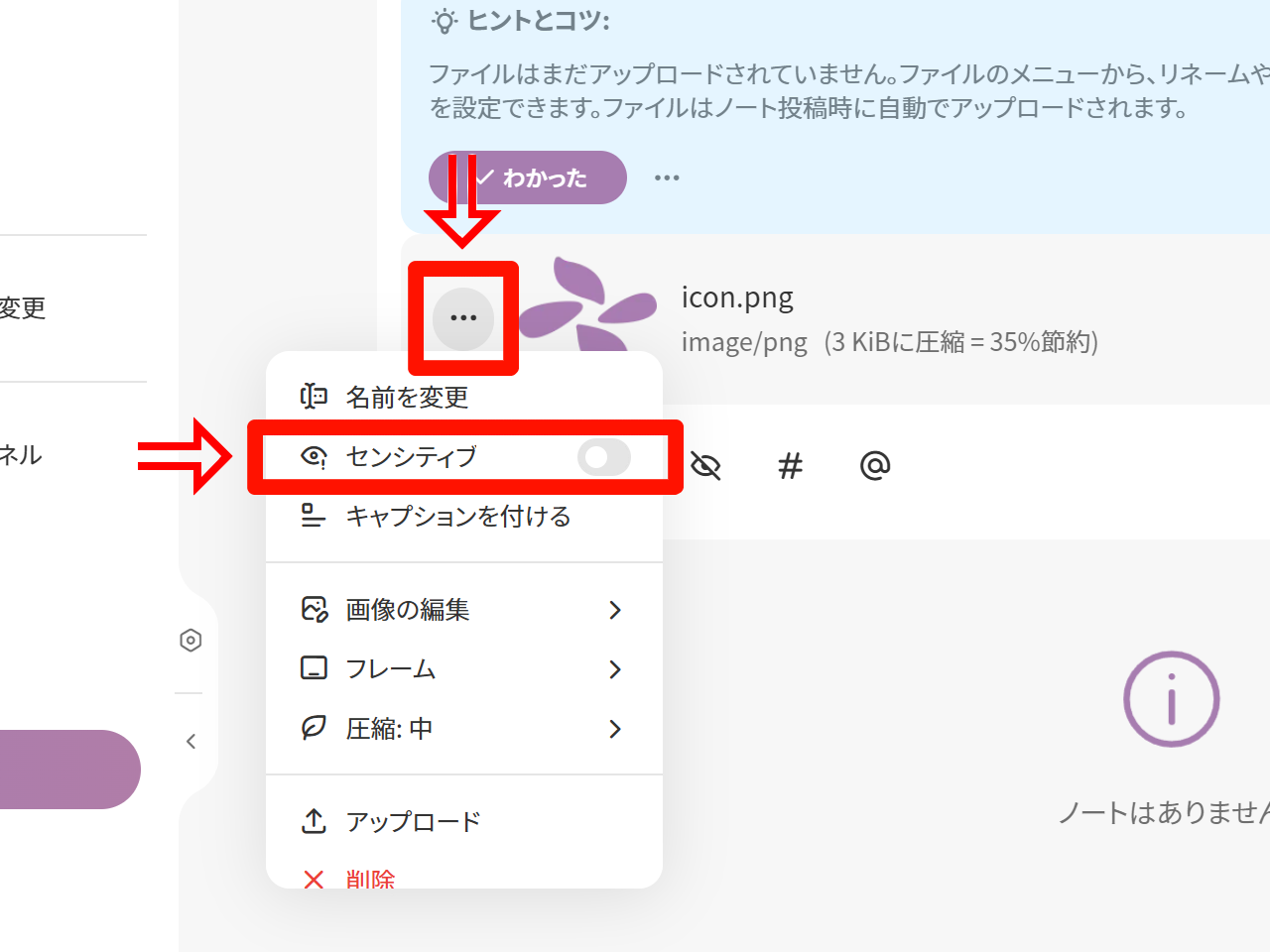
Task: Select the red 削除 option
Action: coord(369,877)
